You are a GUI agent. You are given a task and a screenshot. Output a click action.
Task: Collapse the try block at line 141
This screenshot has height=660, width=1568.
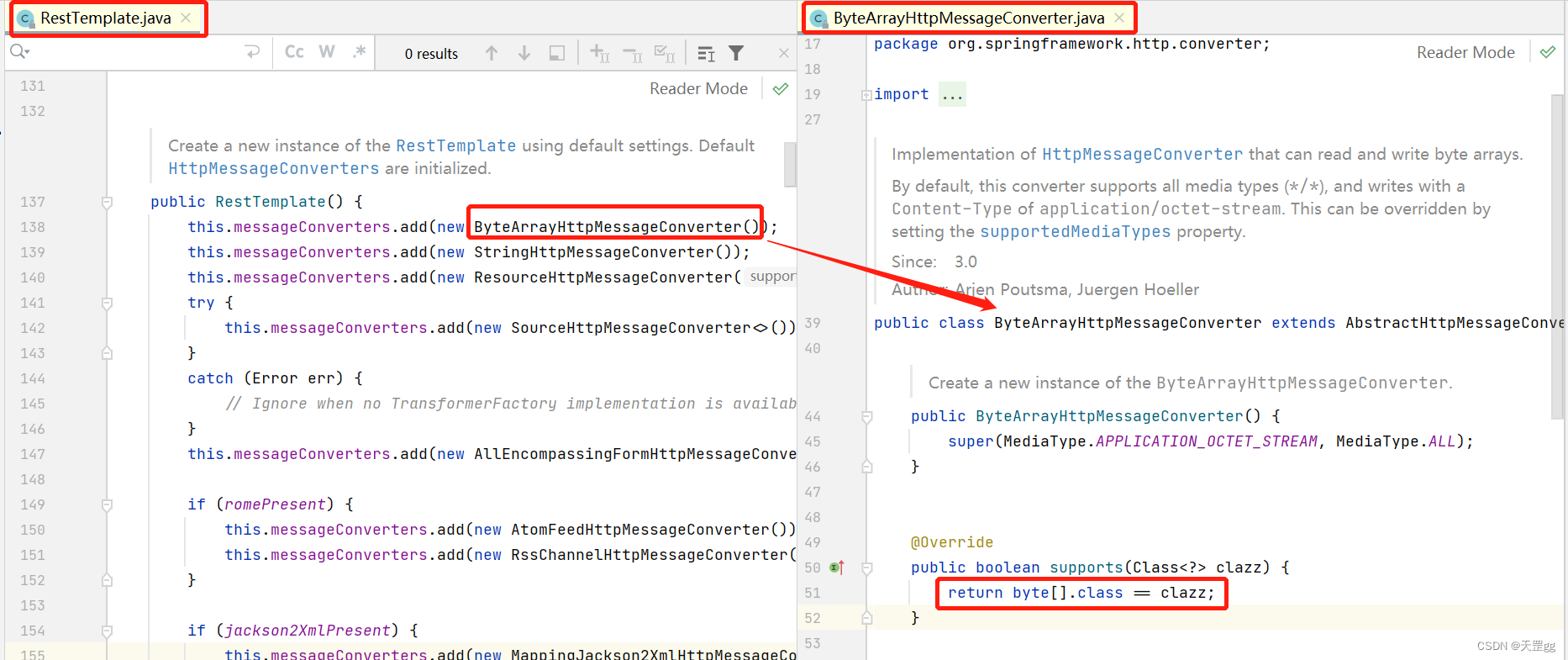tap(107, 304)
